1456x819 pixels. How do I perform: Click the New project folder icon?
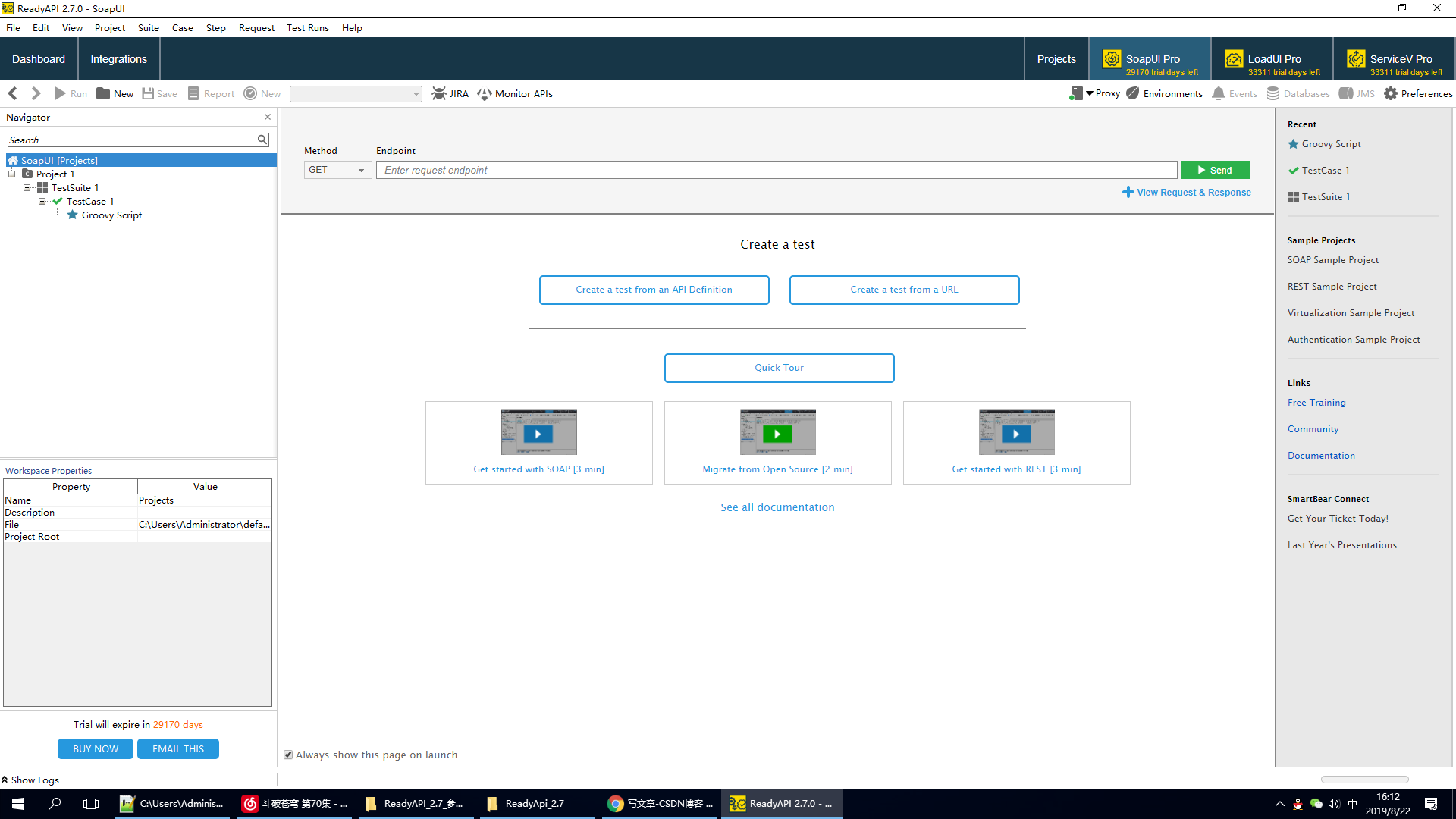click(x=103, y=93)
